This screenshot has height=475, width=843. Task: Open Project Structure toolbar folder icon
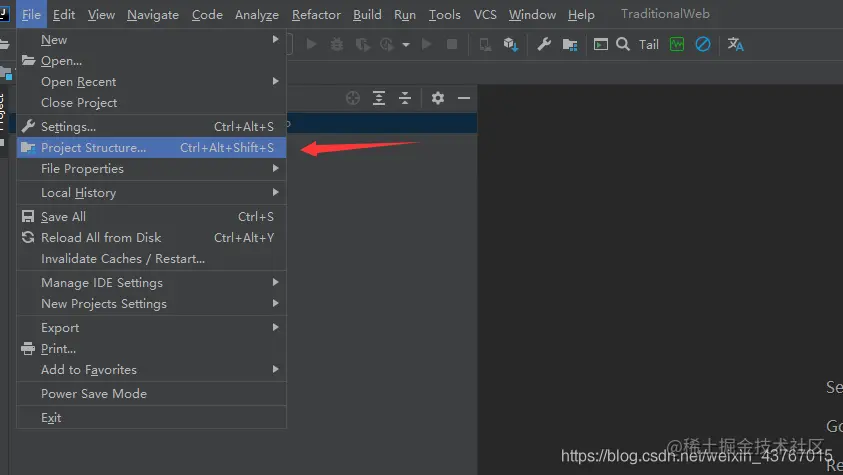(570, 45)
